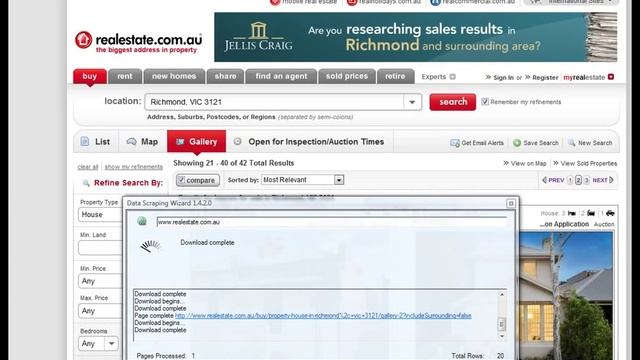Click the log scrollbar down arrow
The image size is (640, 360).
502,337
